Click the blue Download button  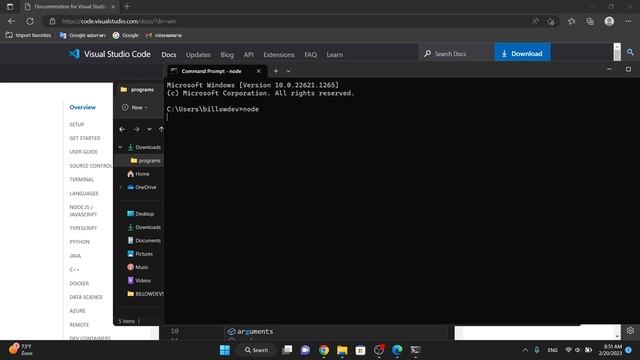pyautogui.click(x=522, y=53)
